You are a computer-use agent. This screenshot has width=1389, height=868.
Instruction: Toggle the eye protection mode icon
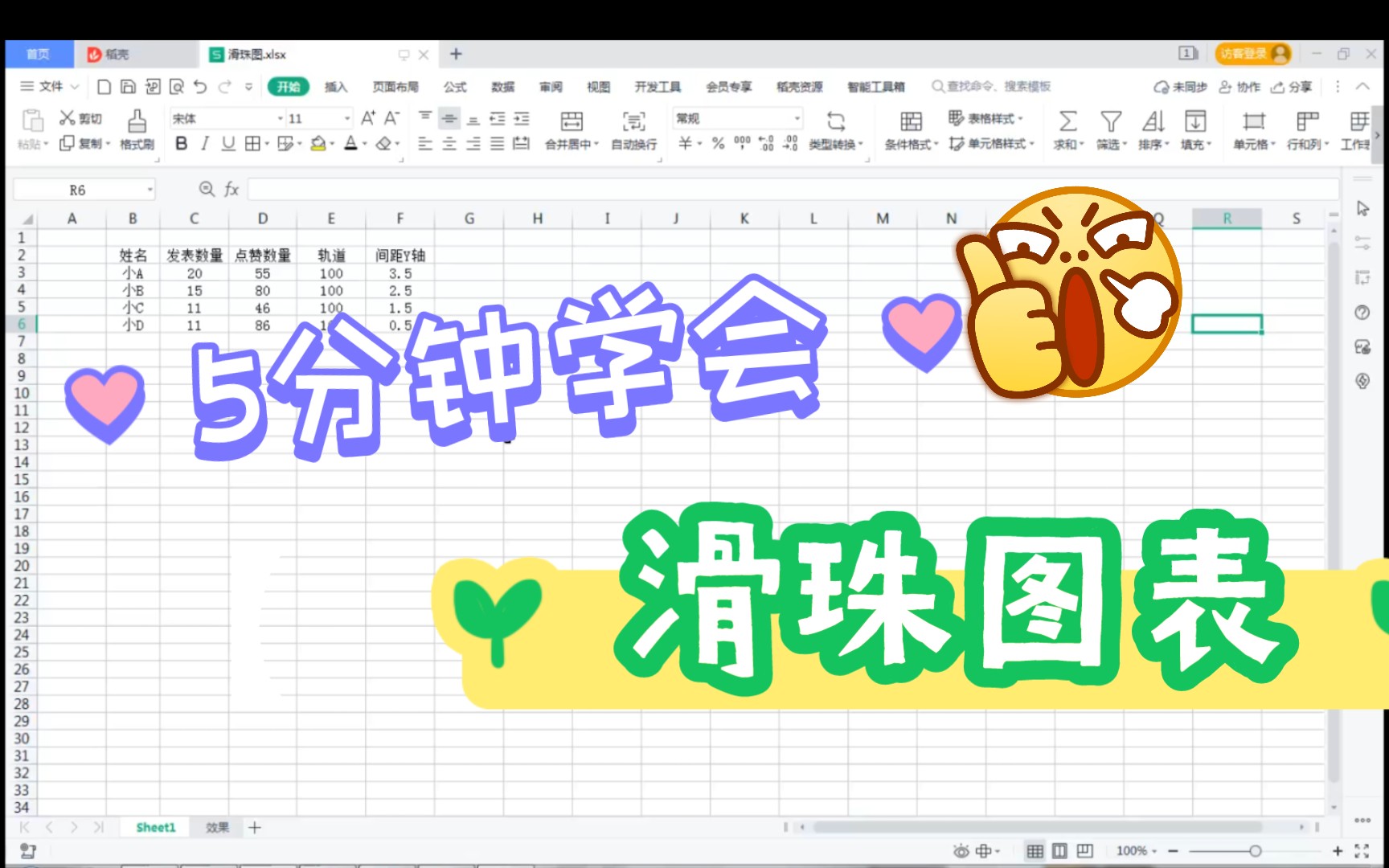(x=961, y=850)
